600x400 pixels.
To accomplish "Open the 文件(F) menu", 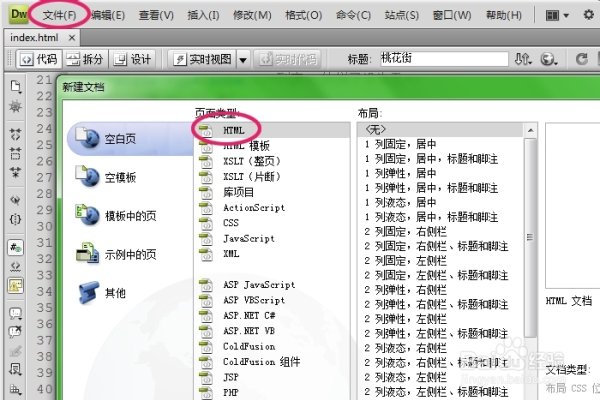I will click(x=60, y=15).
